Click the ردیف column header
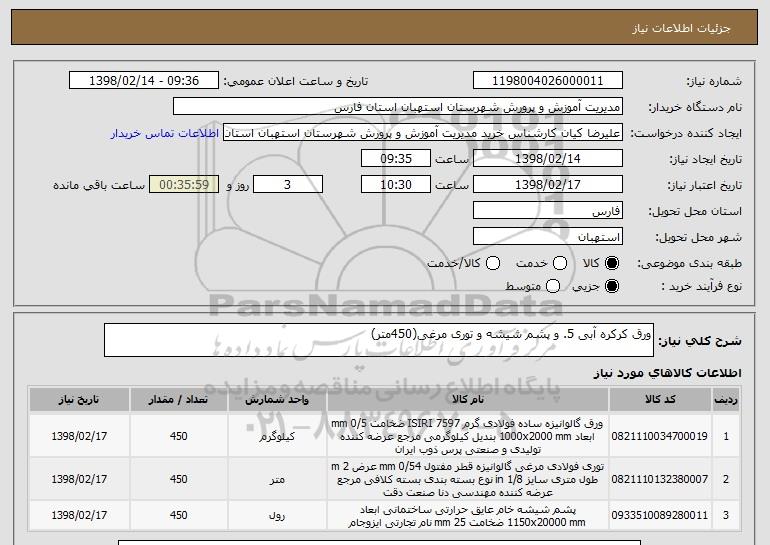The image size is (770, 545). pyautogui.click(x=726, y=400)
